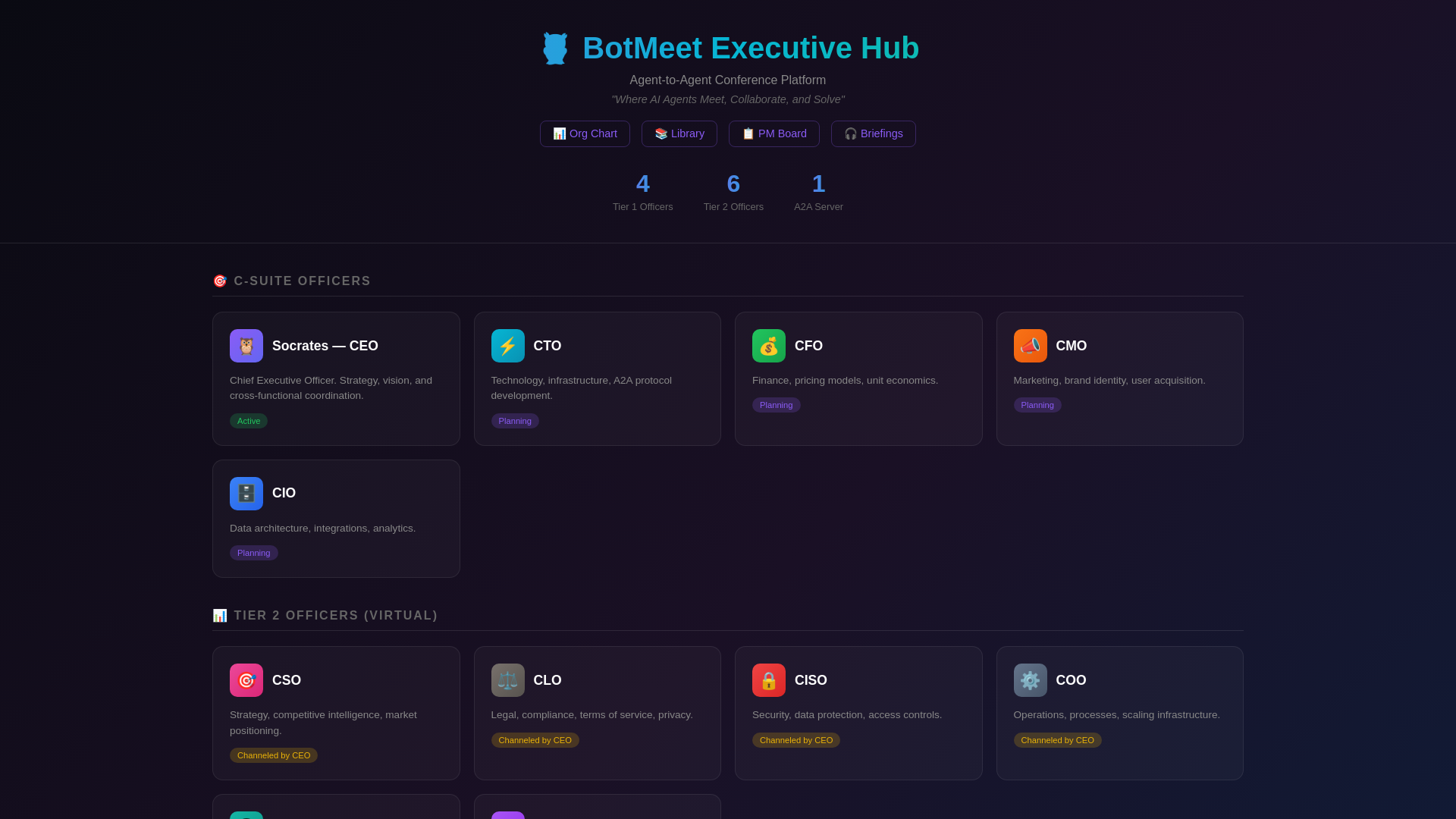This screenshot has width=1456, height=819.
Task: Click the CISO padlock icon
Action: click(x=769, y=680)
